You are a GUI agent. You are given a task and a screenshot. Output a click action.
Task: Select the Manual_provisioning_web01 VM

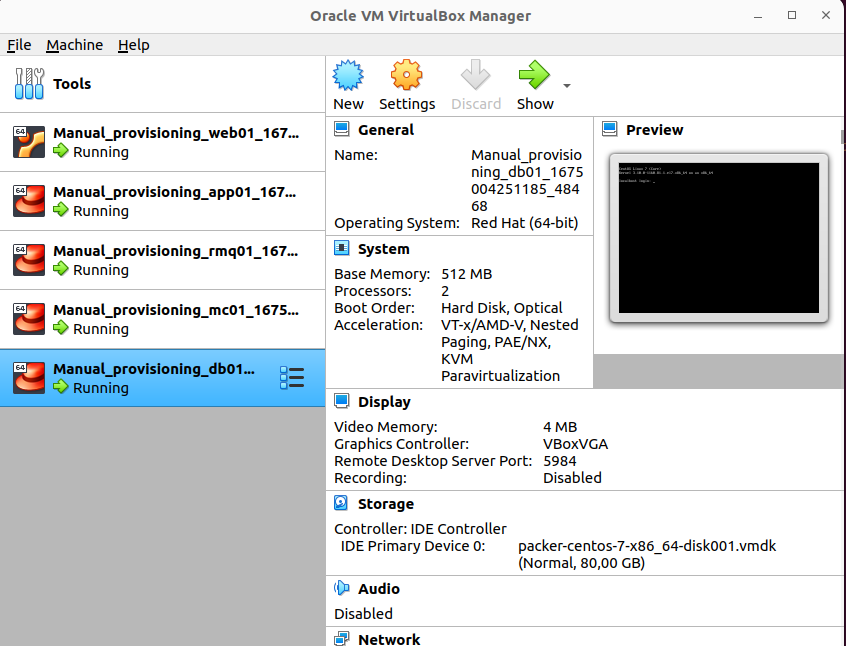click(x=162, y=142)
